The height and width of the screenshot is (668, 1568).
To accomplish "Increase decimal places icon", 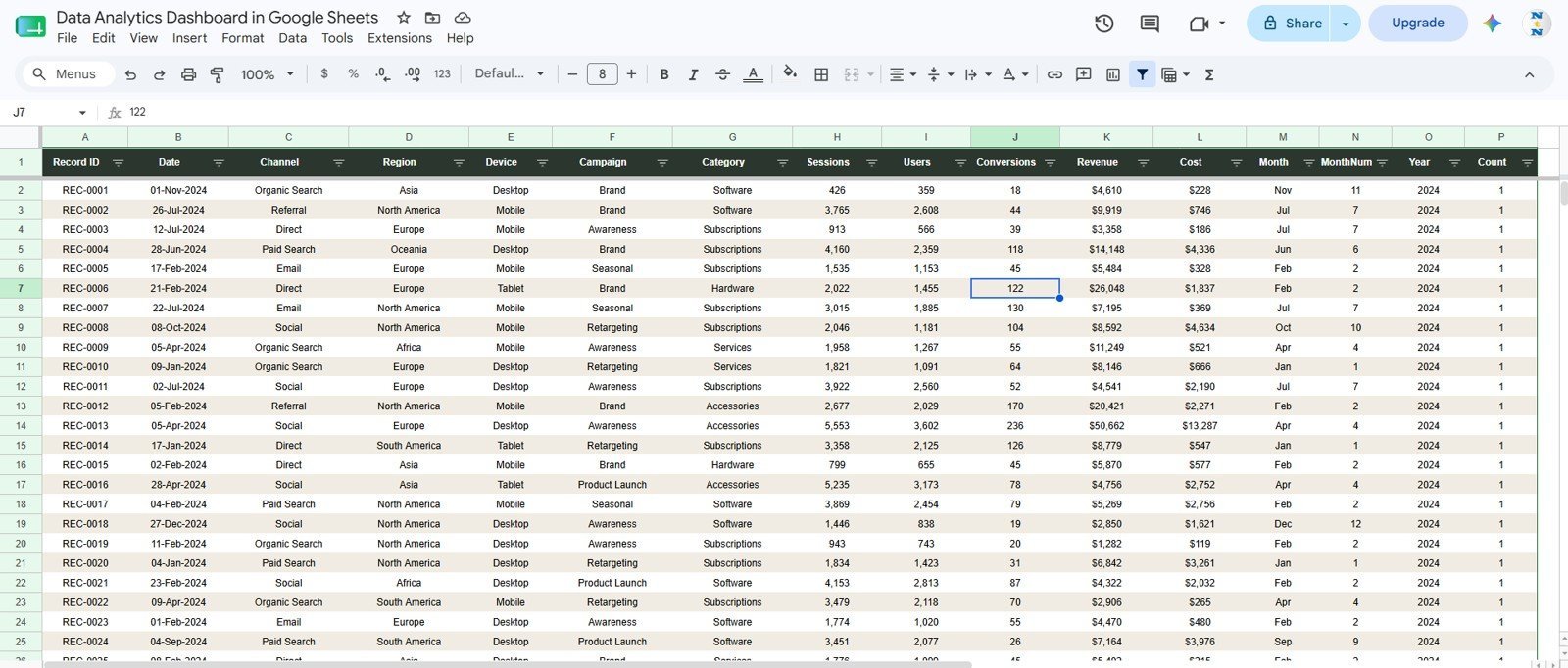I will click(413, 74).
